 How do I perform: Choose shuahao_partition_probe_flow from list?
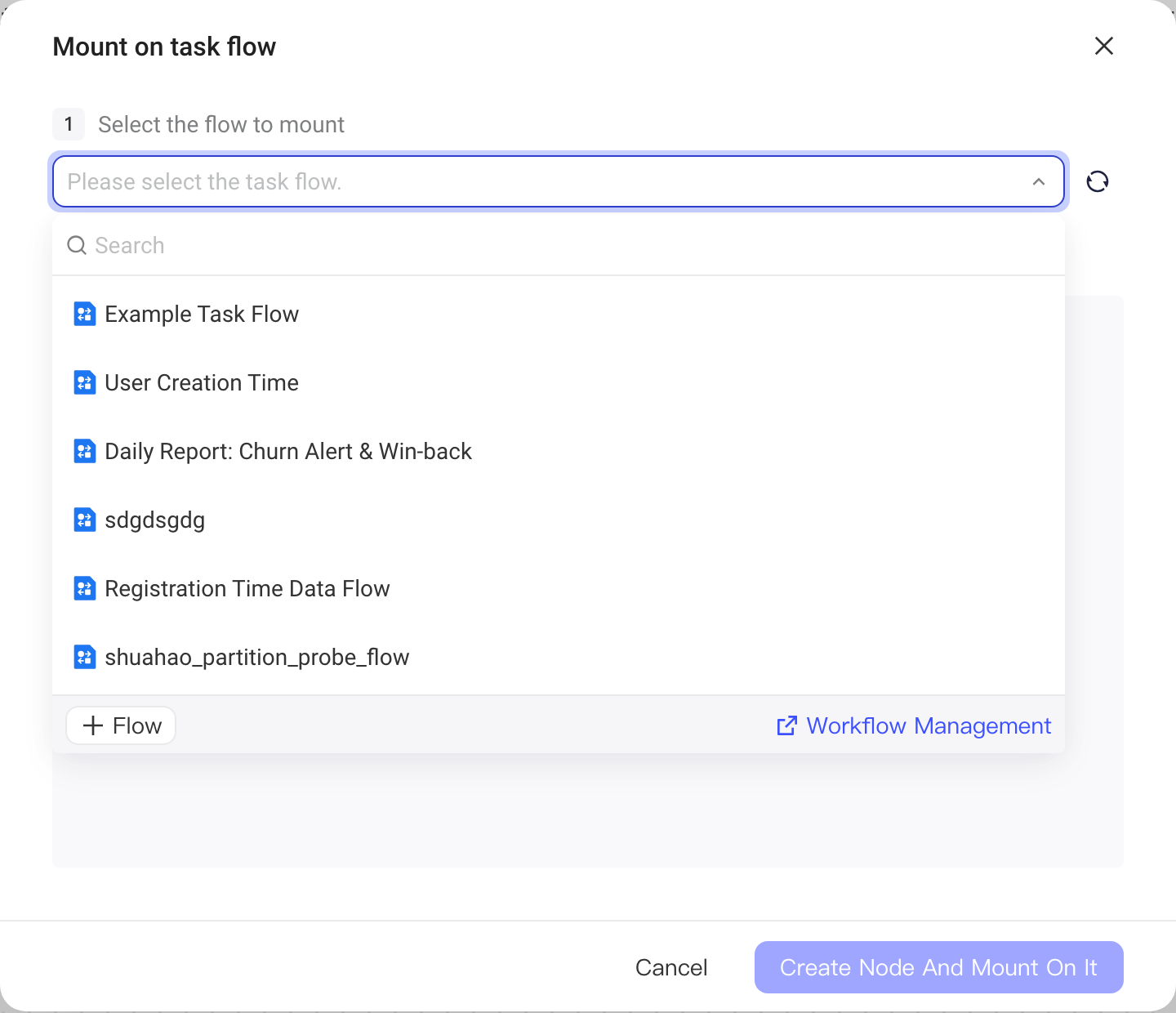(559, 657)
